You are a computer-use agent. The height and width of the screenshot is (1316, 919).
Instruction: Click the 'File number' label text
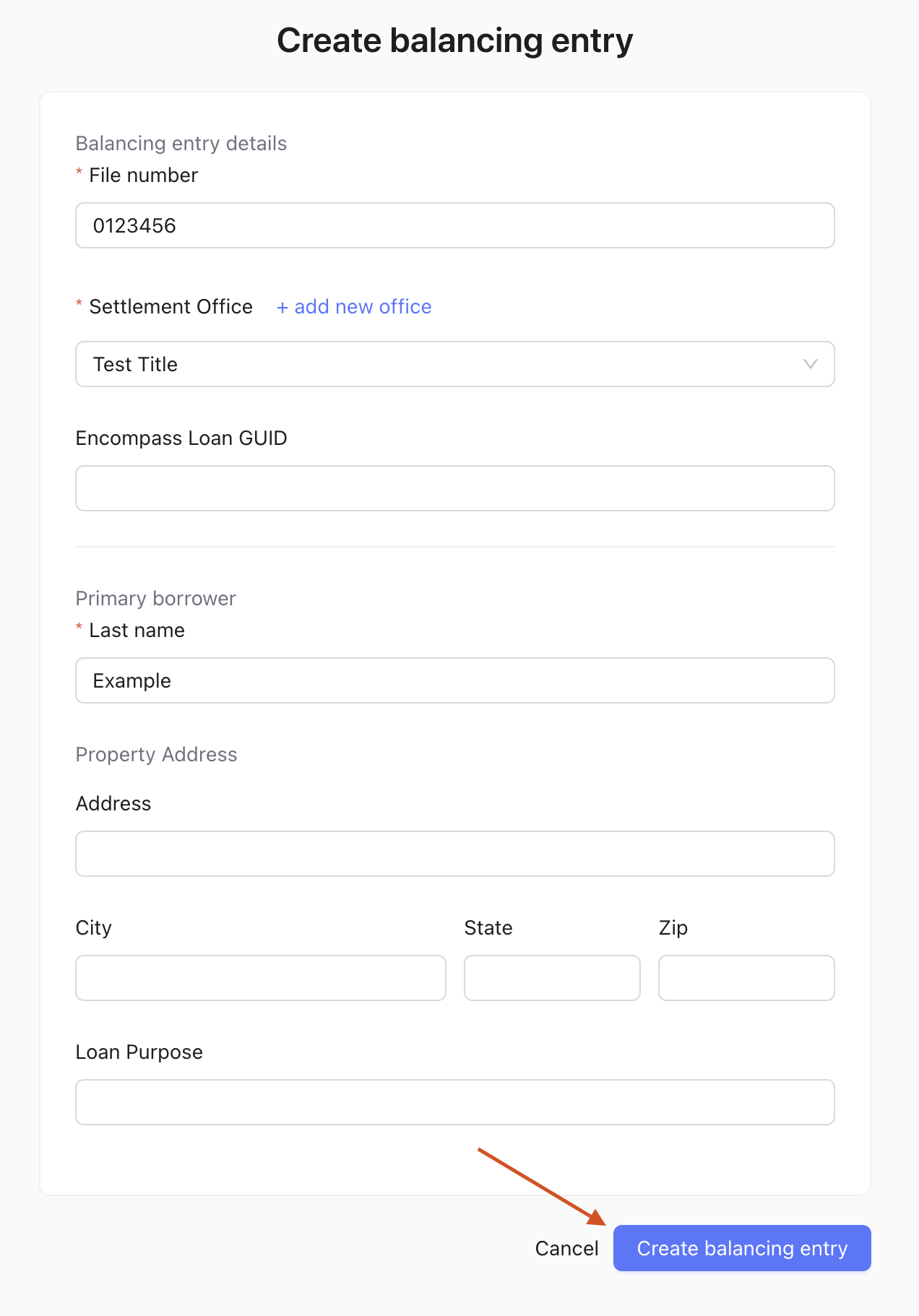coord(144,175)
